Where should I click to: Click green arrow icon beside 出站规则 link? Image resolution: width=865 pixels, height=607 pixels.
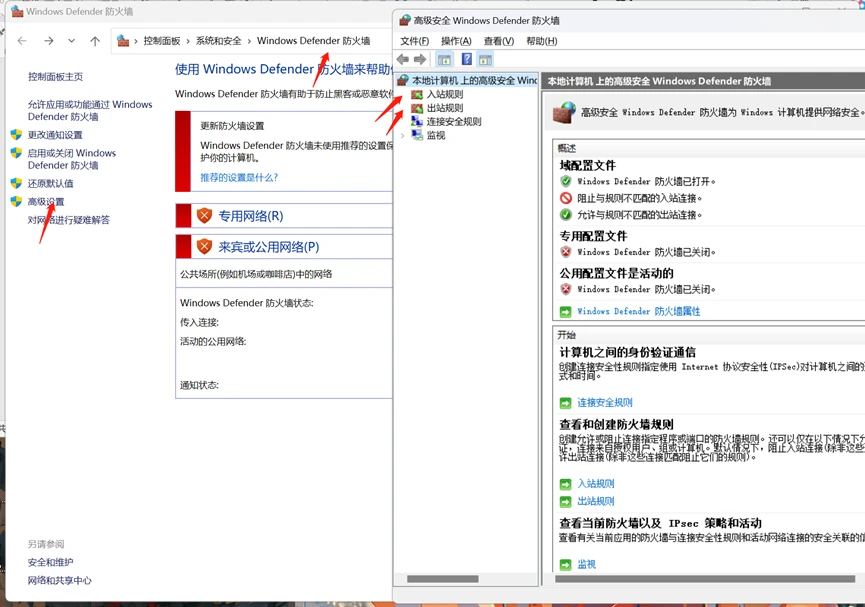pyautogui.click(x=565, y=502)
